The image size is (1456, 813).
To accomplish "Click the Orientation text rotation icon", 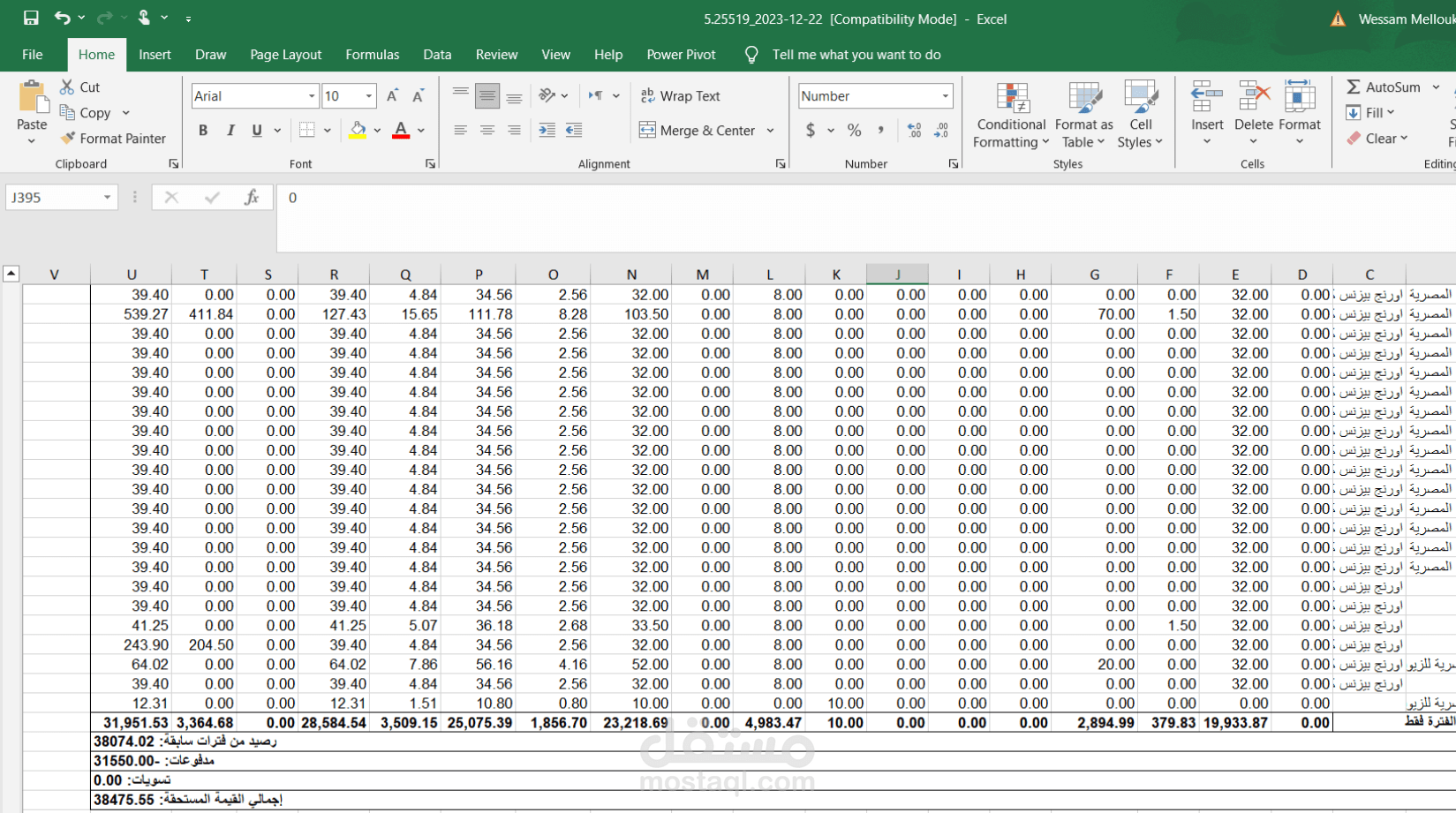I will click(547, 95).
